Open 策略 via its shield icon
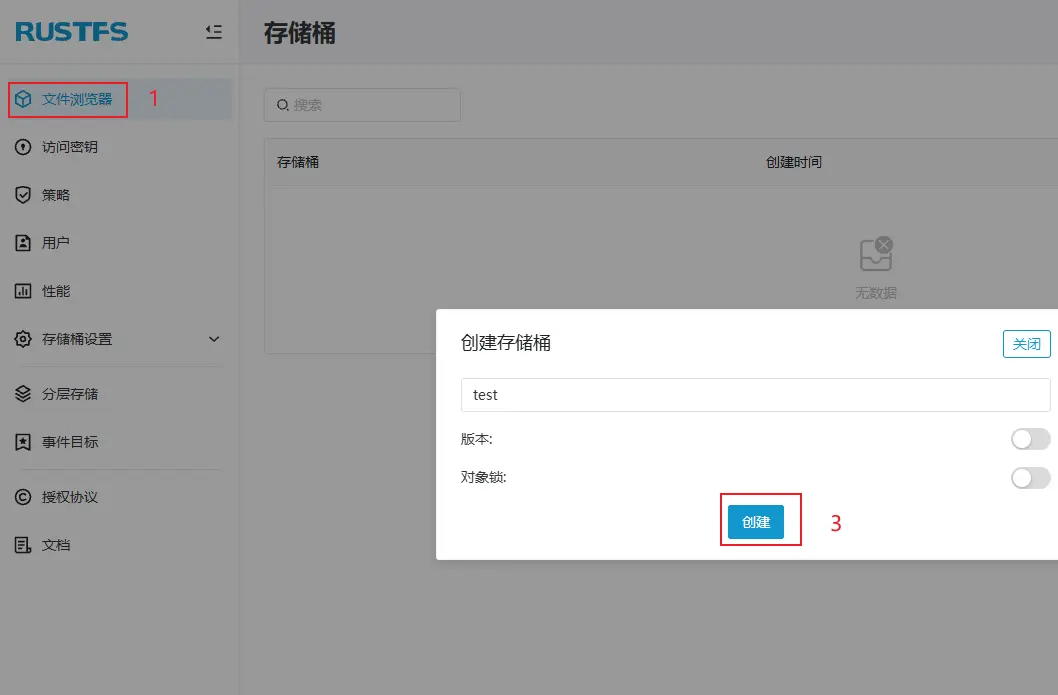Image resolution: width=1058 pixels, height=695 pixels. click(x=22, y=194)
